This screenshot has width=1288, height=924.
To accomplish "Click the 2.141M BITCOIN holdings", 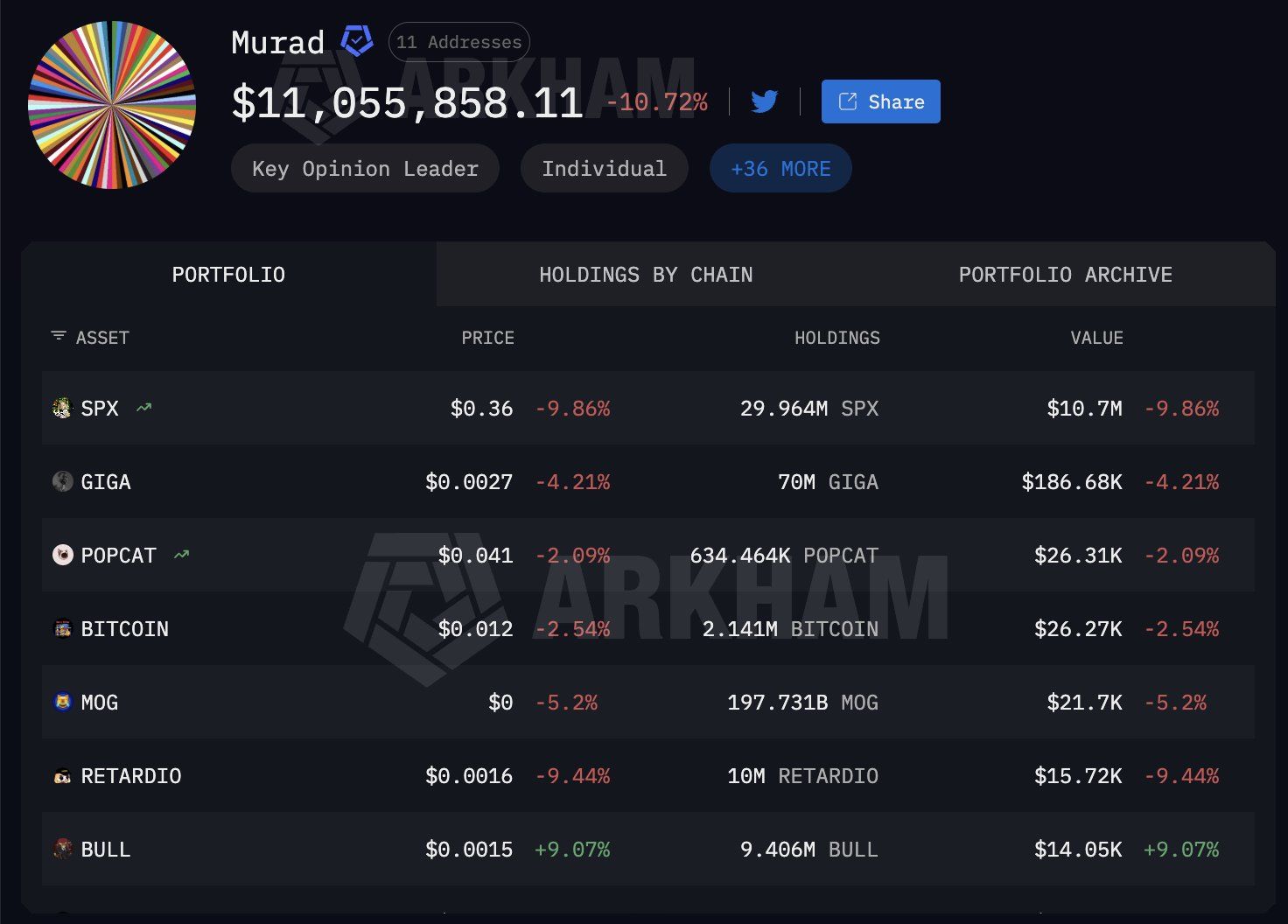I will coord(790,628).
